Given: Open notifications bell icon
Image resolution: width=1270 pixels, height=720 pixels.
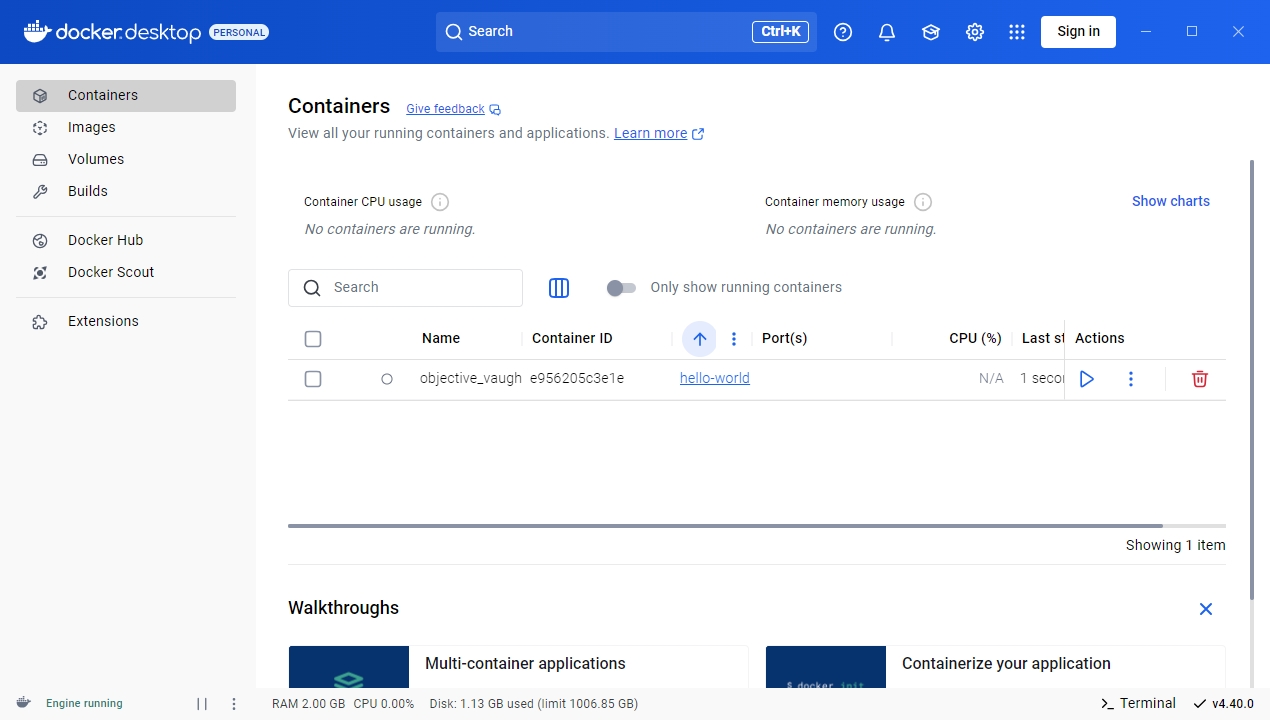Looking at the screenshot, I should [x=887, y=32].
